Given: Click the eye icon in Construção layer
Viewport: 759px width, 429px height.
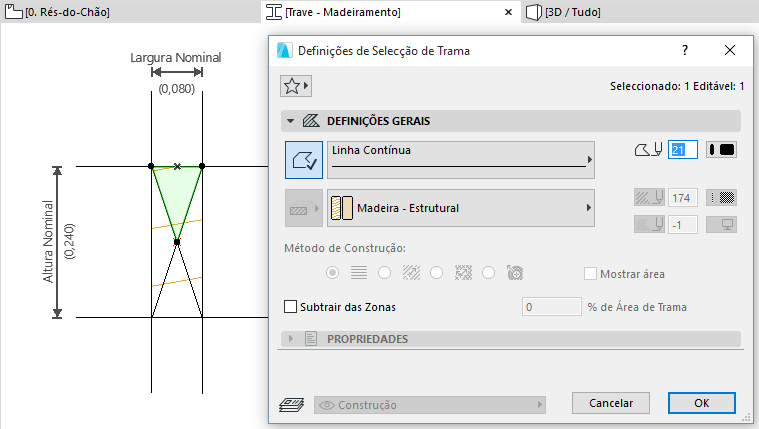Looking at the screenshot, I should [327, 405].
